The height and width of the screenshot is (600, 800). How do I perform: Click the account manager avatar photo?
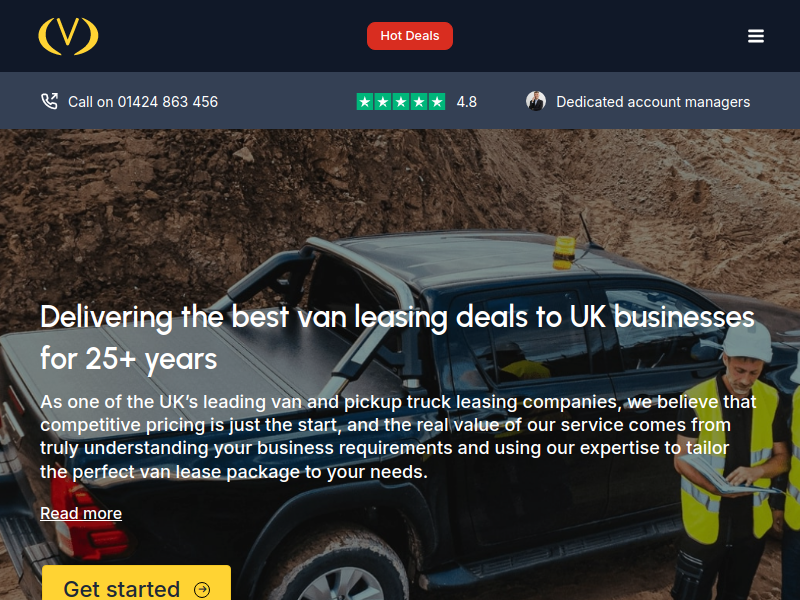pyautogui.click(x=536, y=101)
